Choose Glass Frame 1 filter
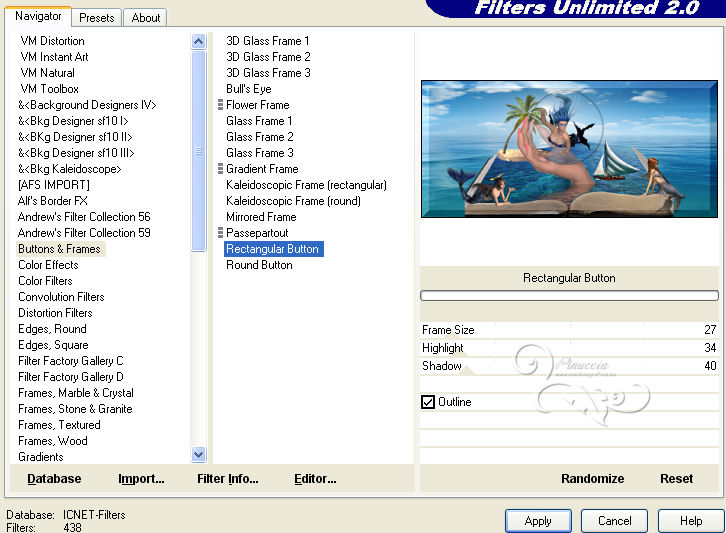The width and height of the screenshot is (726, 533). [x=259, y=121]
